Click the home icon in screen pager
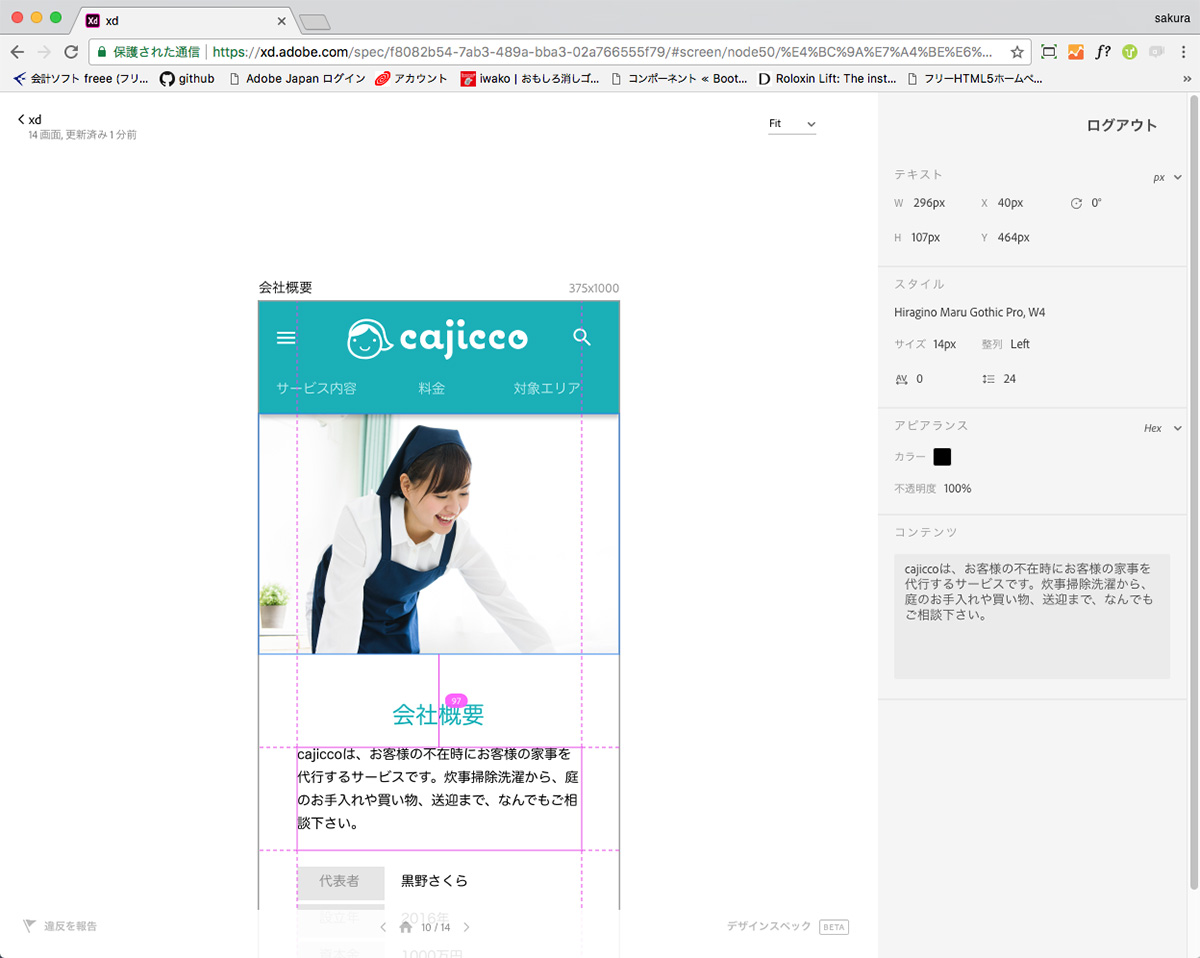 click(x=405, y=927)
